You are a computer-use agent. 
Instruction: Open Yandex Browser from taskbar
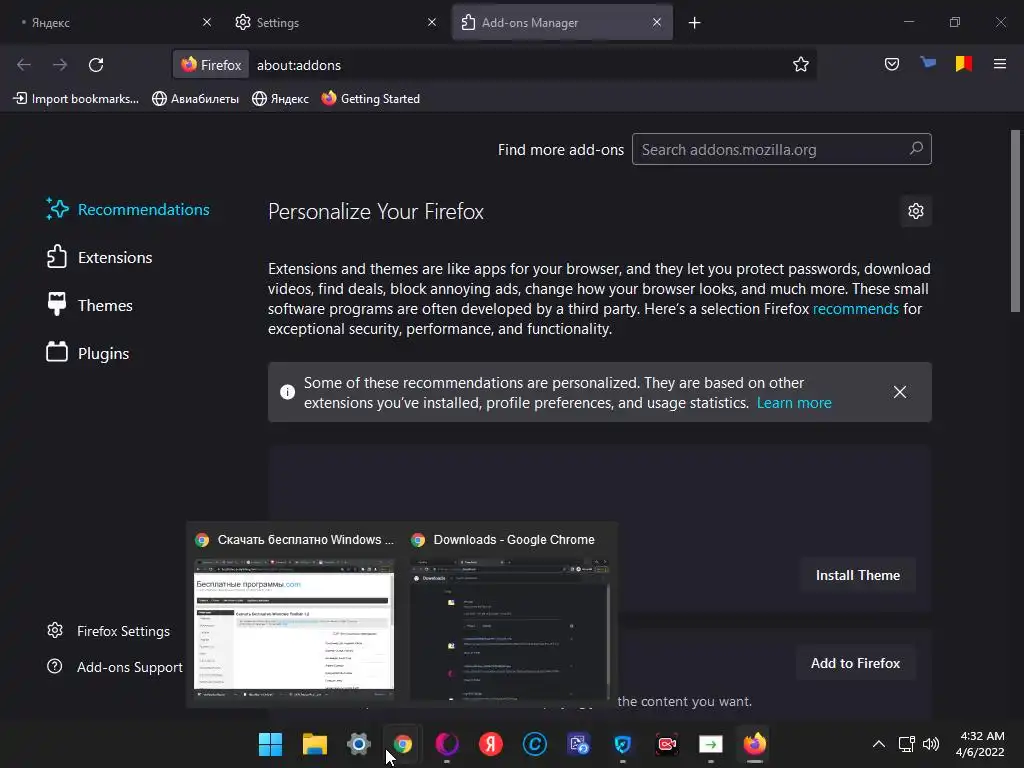tap(490, 744)
